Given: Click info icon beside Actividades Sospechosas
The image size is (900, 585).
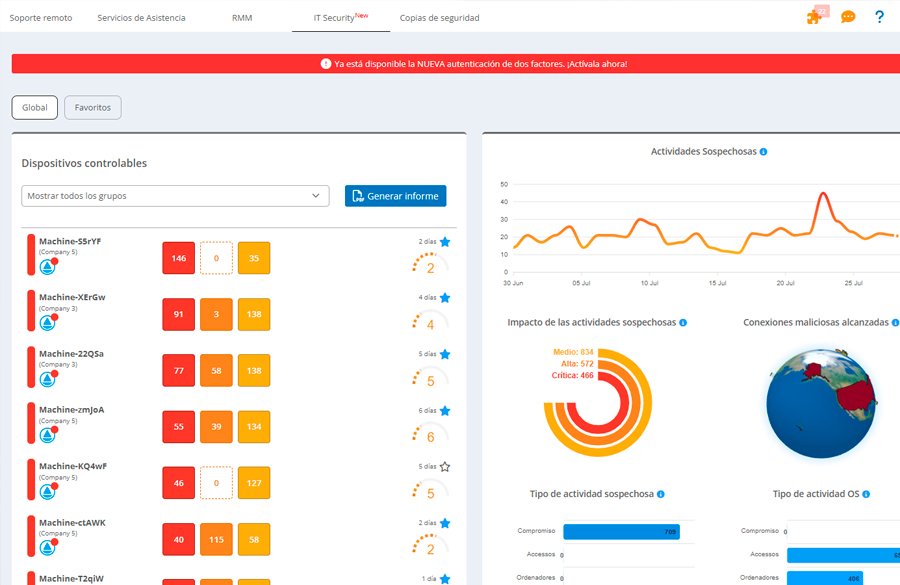Looking at the screenshot, I should (x=763, y=152).
